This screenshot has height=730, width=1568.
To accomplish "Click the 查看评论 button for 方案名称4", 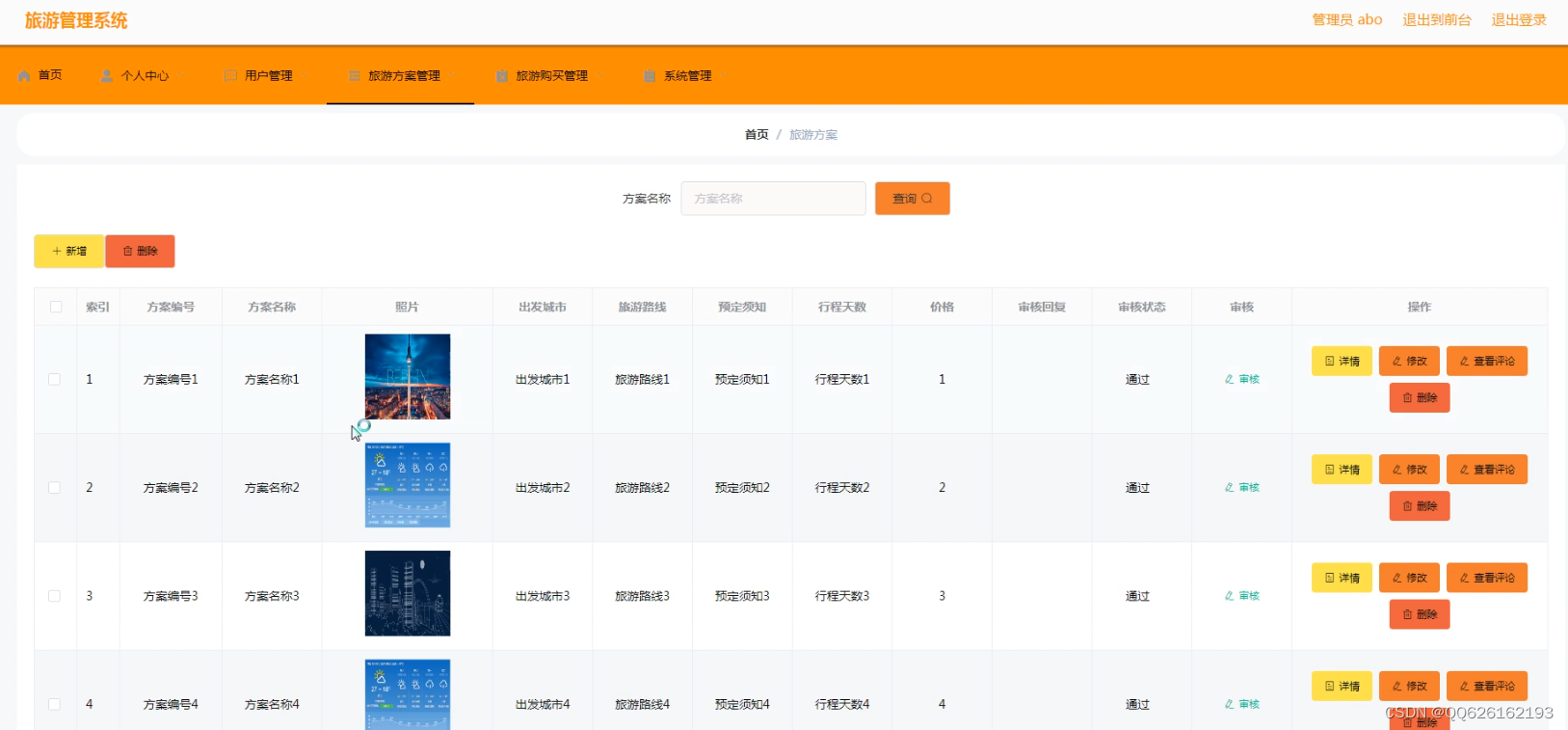I will click(x=1487, y=686).
